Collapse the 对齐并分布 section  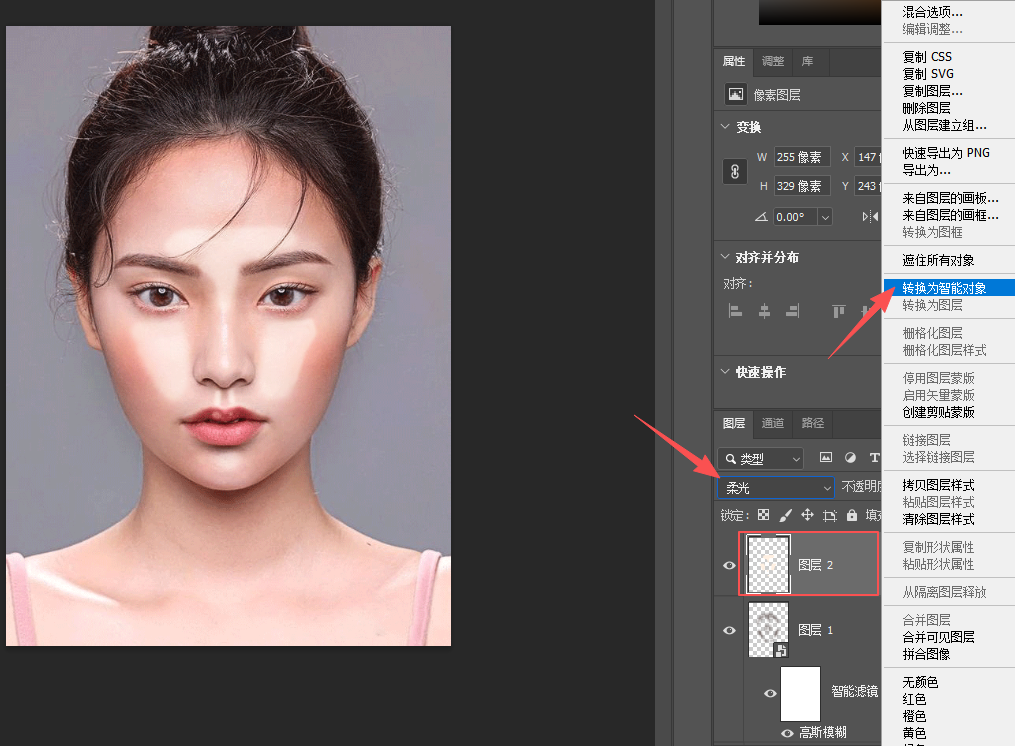[725, 257]
